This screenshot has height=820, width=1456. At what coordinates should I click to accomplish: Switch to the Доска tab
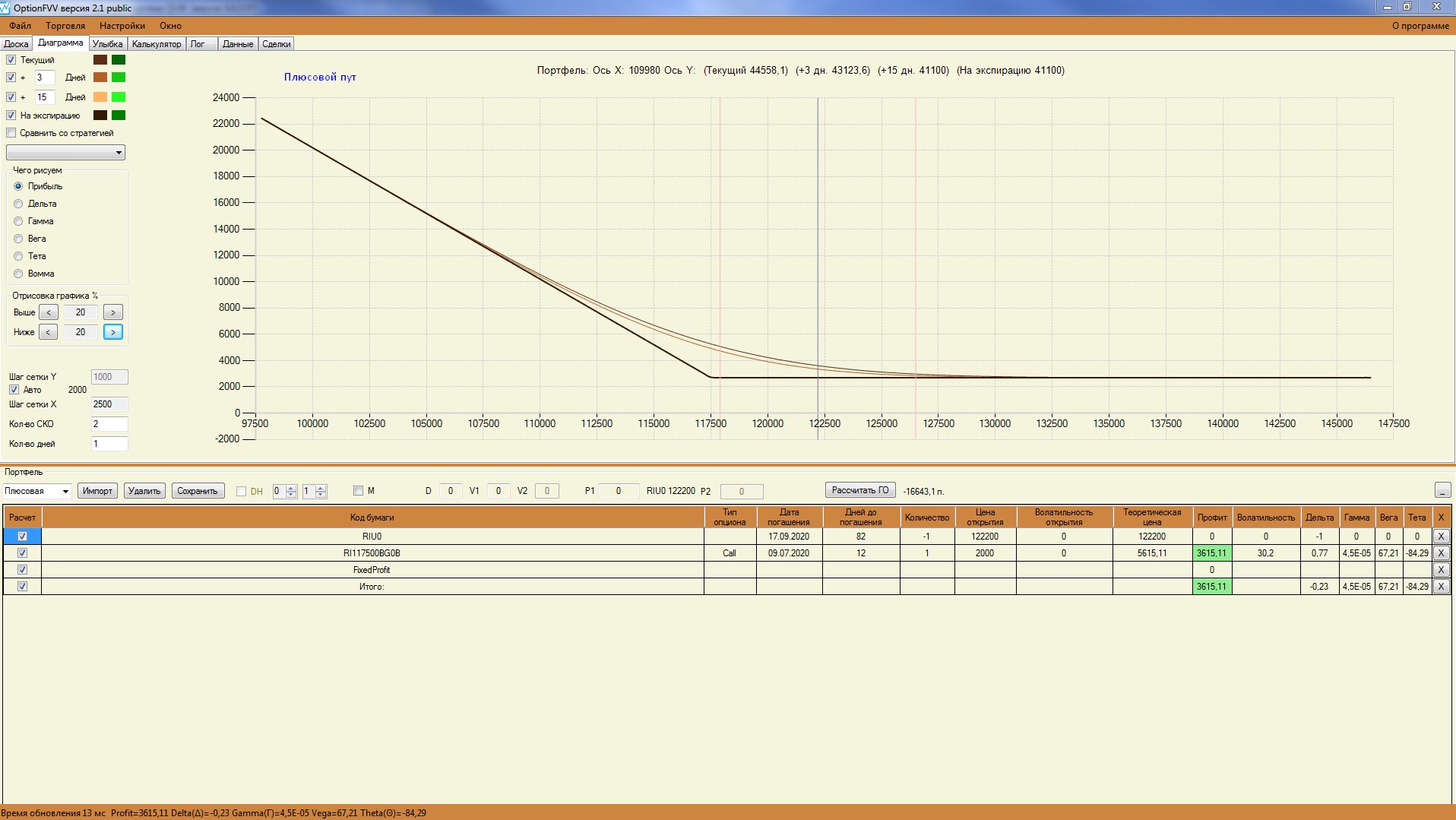click(x=16, y=44)
